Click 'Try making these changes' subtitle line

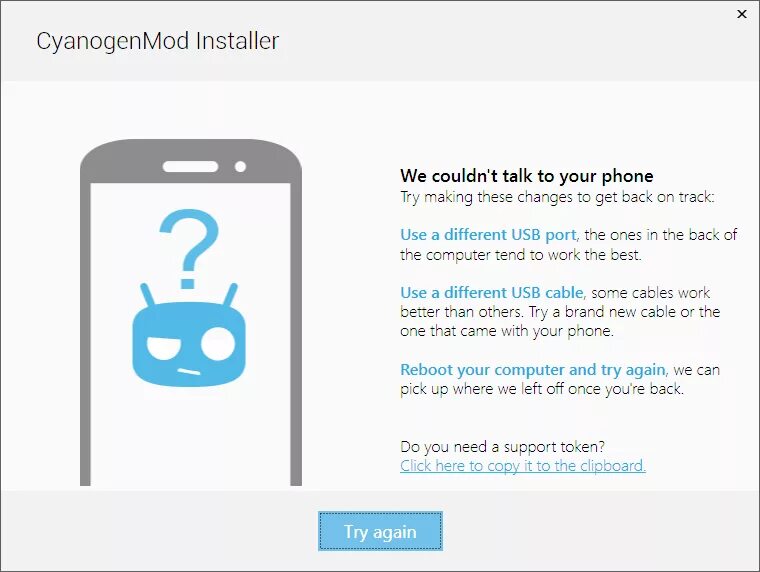[557, 197]
